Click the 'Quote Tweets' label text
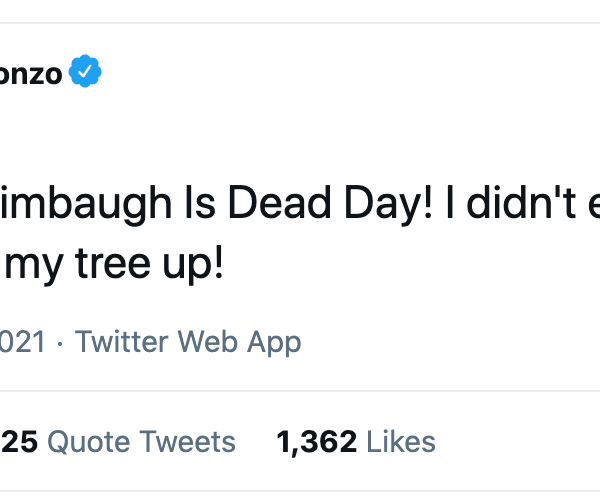This screenshot has width=600, height=498. [x=141, y=441]
